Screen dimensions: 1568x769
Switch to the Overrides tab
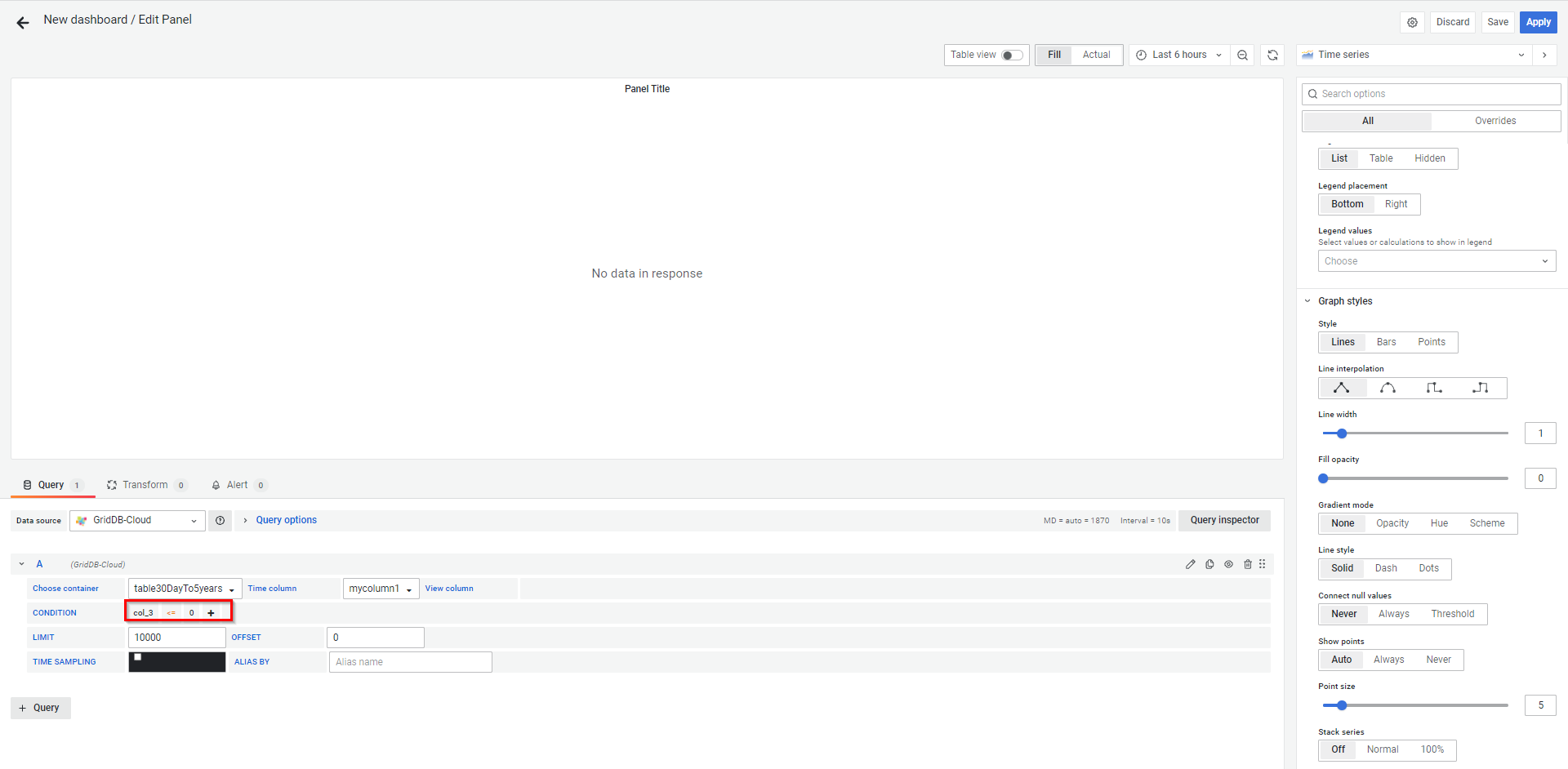1494,121
